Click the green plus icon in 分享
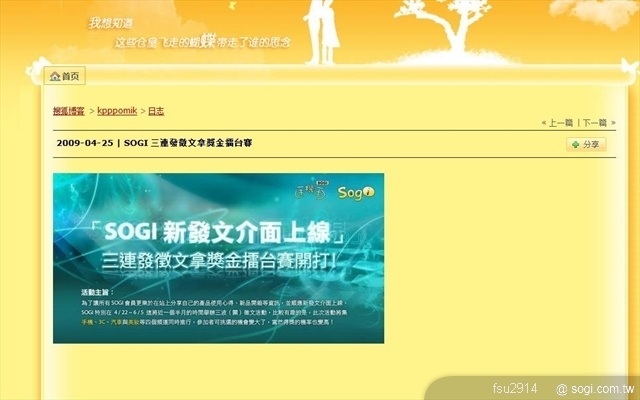 click(576, 144)
